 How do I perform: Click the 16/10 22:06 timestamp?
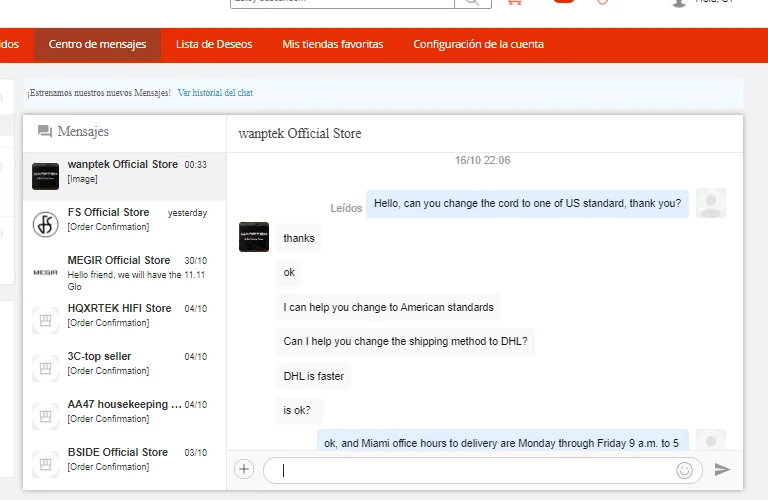[x=482, y=161]
